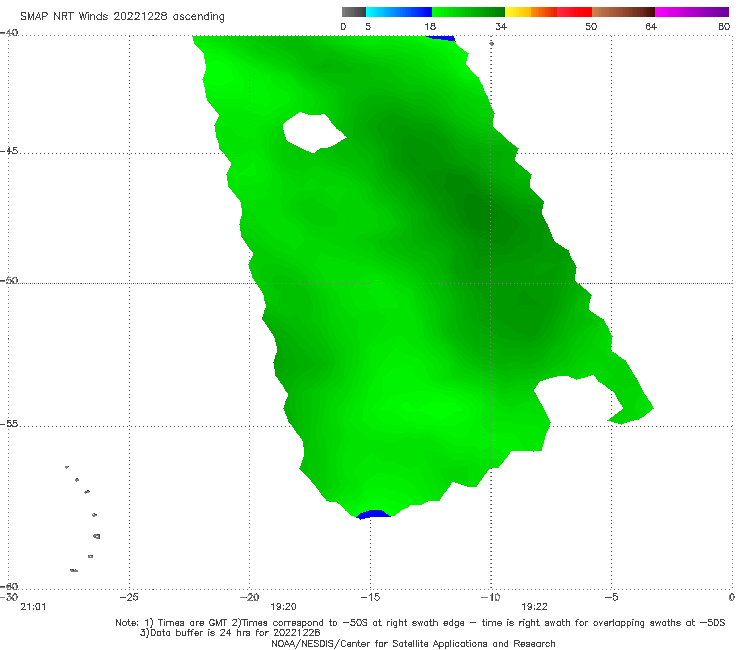
Task: Click the small island marker near -10 longitude top
Action: (491, 43)
